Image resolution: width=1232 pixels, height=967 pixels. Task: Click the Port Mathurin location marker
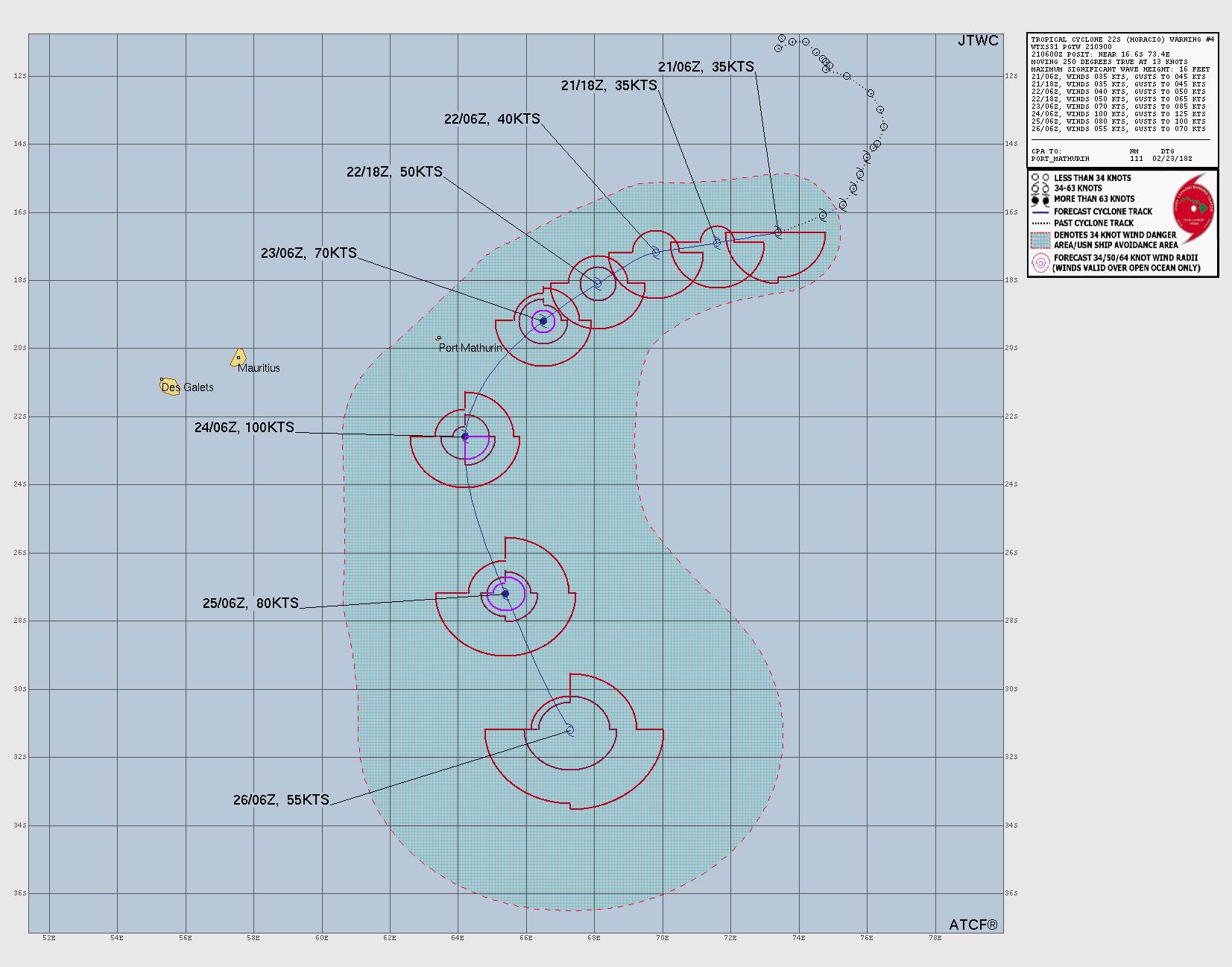(x=438, y=338)
